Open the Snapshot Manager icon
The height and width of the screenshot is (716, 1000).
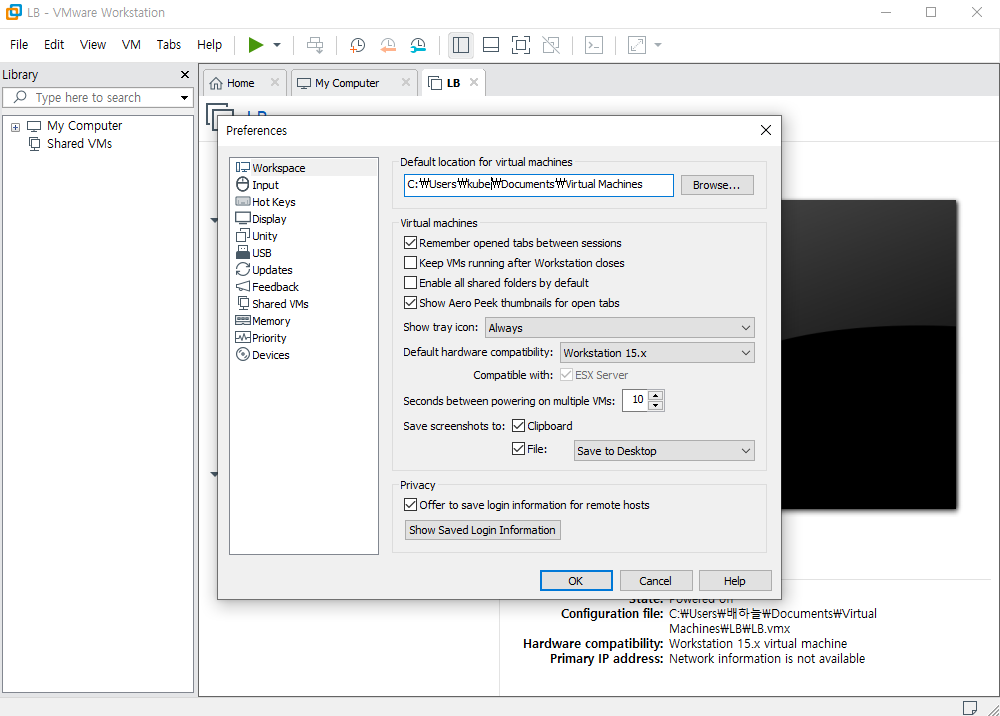(418, 45)
